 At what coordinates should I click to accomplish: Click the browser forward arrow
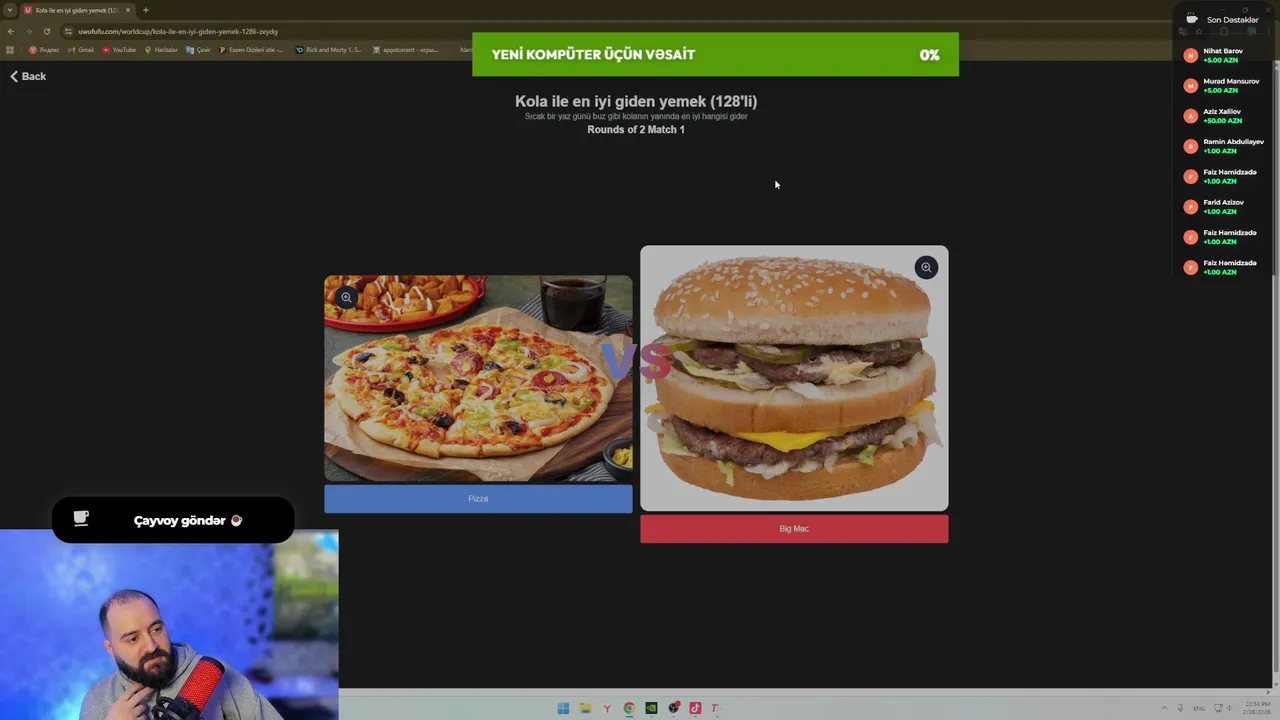29,31
